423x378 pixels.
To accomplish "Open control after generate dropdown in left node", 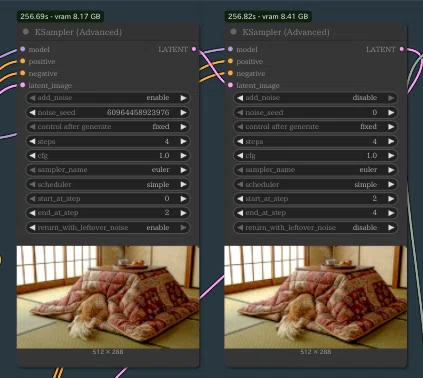I will pos(108,127).
